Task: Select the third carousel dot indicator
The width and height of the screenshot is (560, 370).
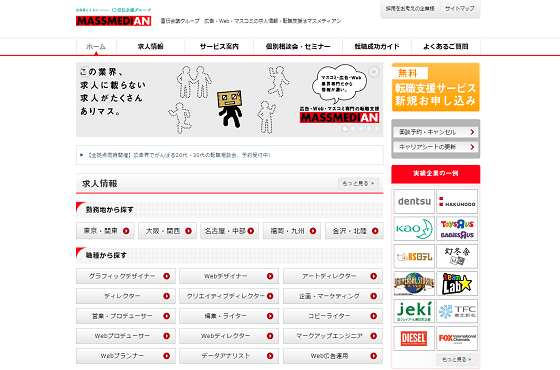Action: pyautogui.click(x=361, y=129)
